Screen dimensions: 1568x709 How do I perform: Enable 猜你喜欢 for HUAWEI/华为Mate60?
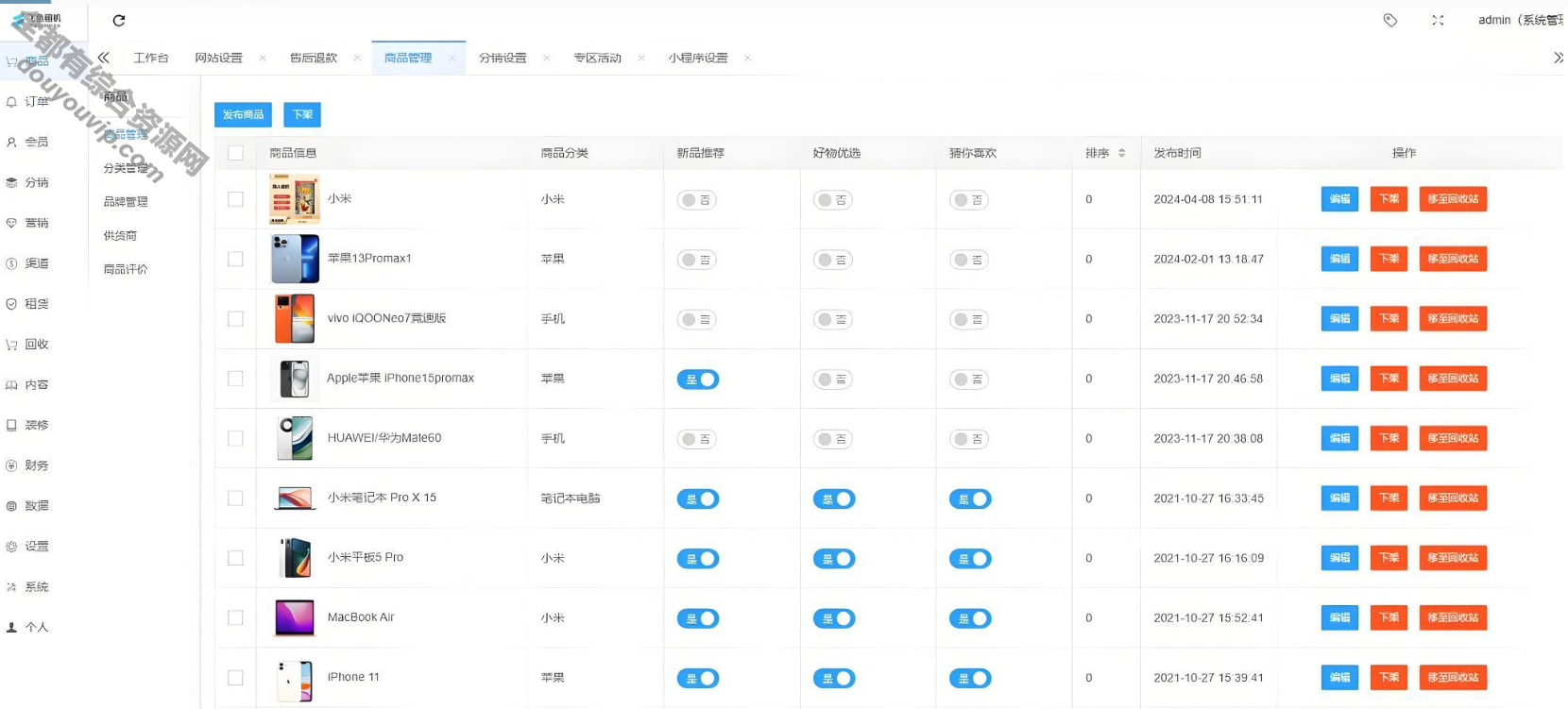tap(969, 439)
